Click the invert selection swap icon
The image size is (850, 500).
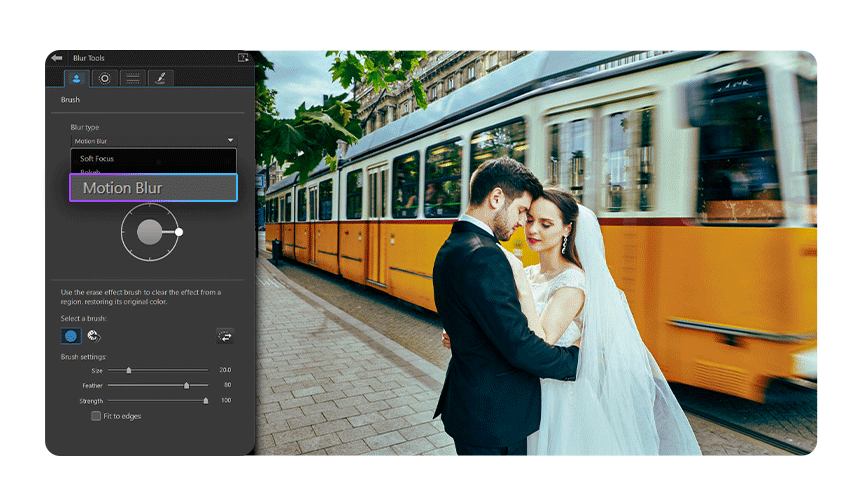[x=225, y=337]
